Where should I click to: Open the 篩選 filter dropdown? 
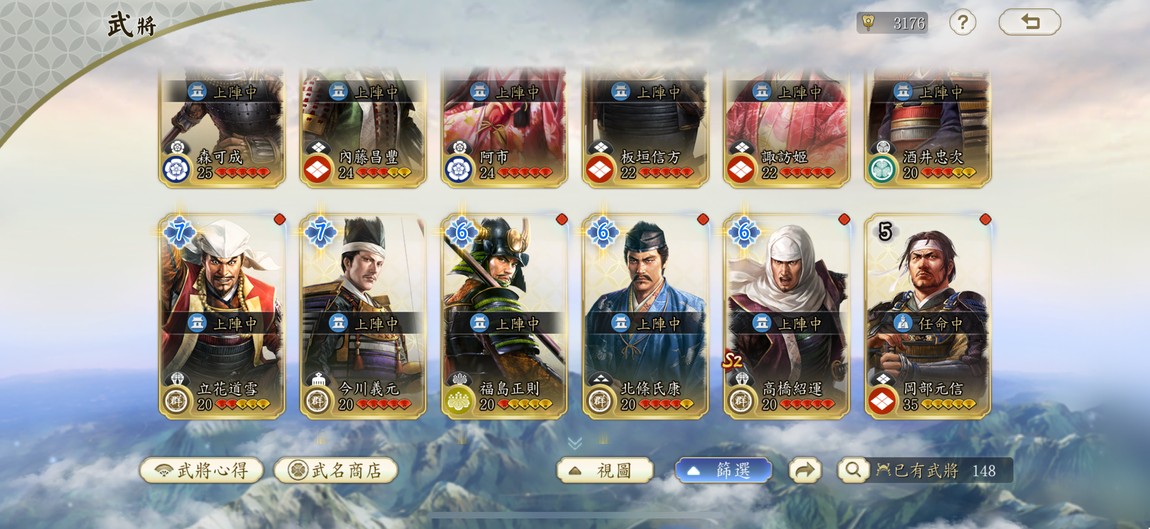click(x=723, y=470)
